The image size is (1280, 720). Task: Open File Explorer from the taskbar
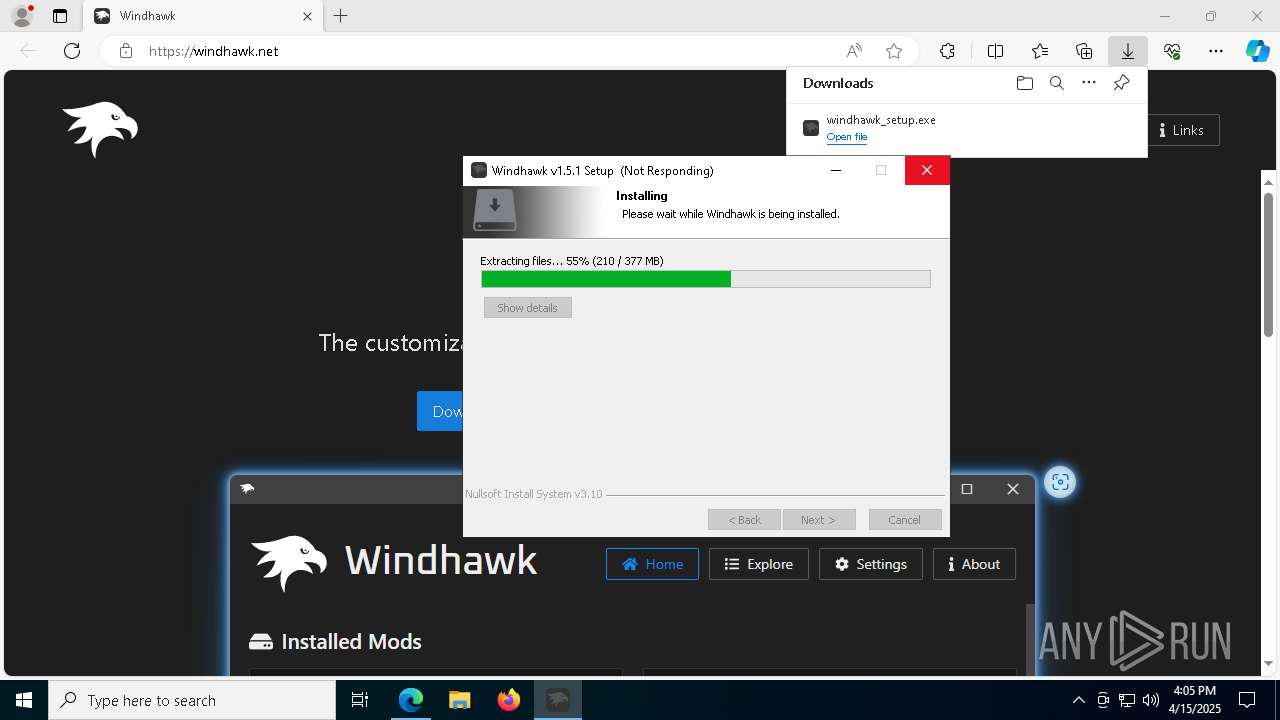[460, 700]
